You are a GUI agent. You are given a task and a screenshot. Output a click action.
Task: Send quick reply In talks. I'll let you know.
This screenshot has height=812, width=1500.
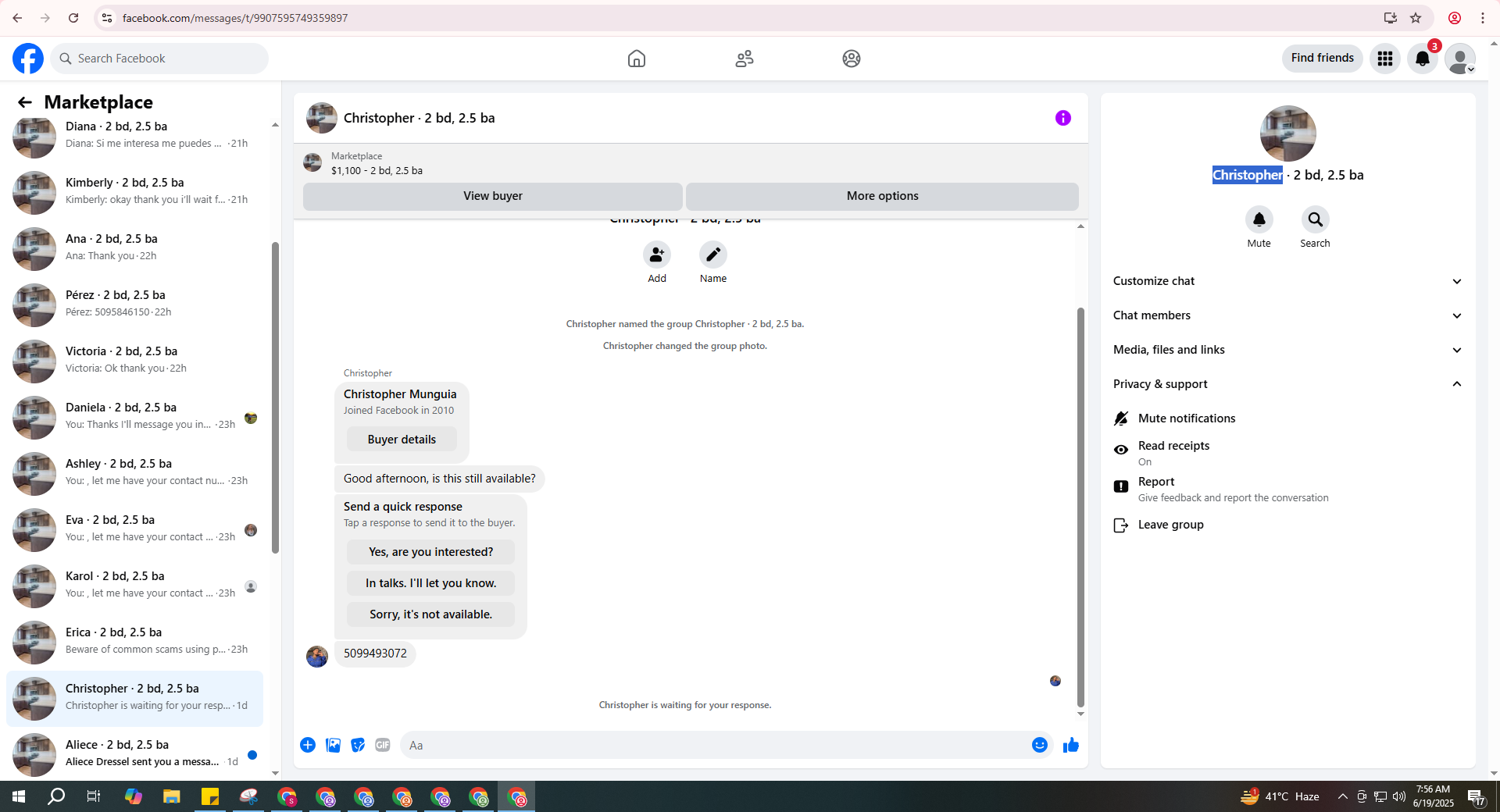(430, 583)
